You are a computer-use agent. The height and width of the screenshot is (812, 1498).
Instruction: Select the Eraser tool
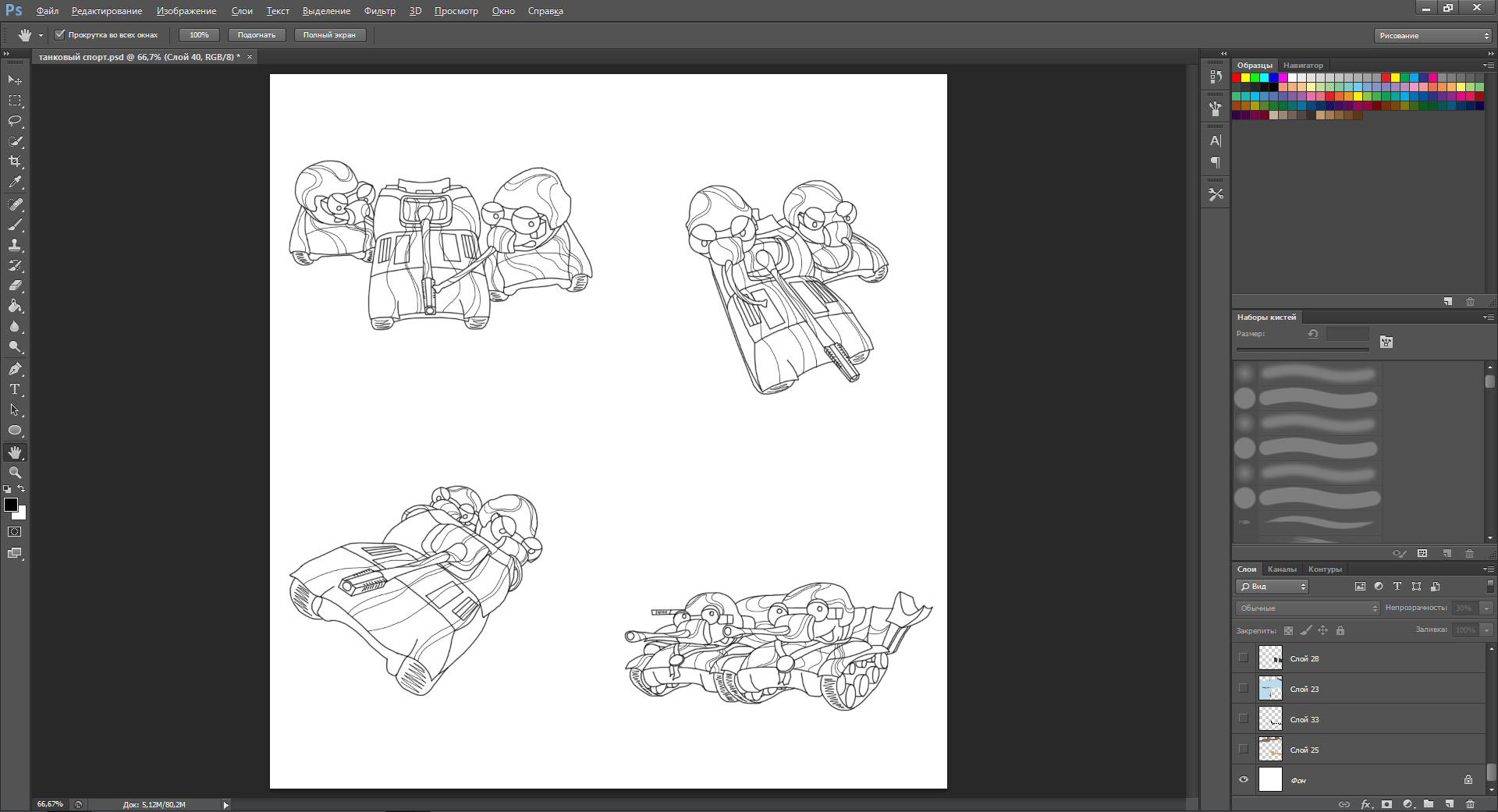coord(15,285)
